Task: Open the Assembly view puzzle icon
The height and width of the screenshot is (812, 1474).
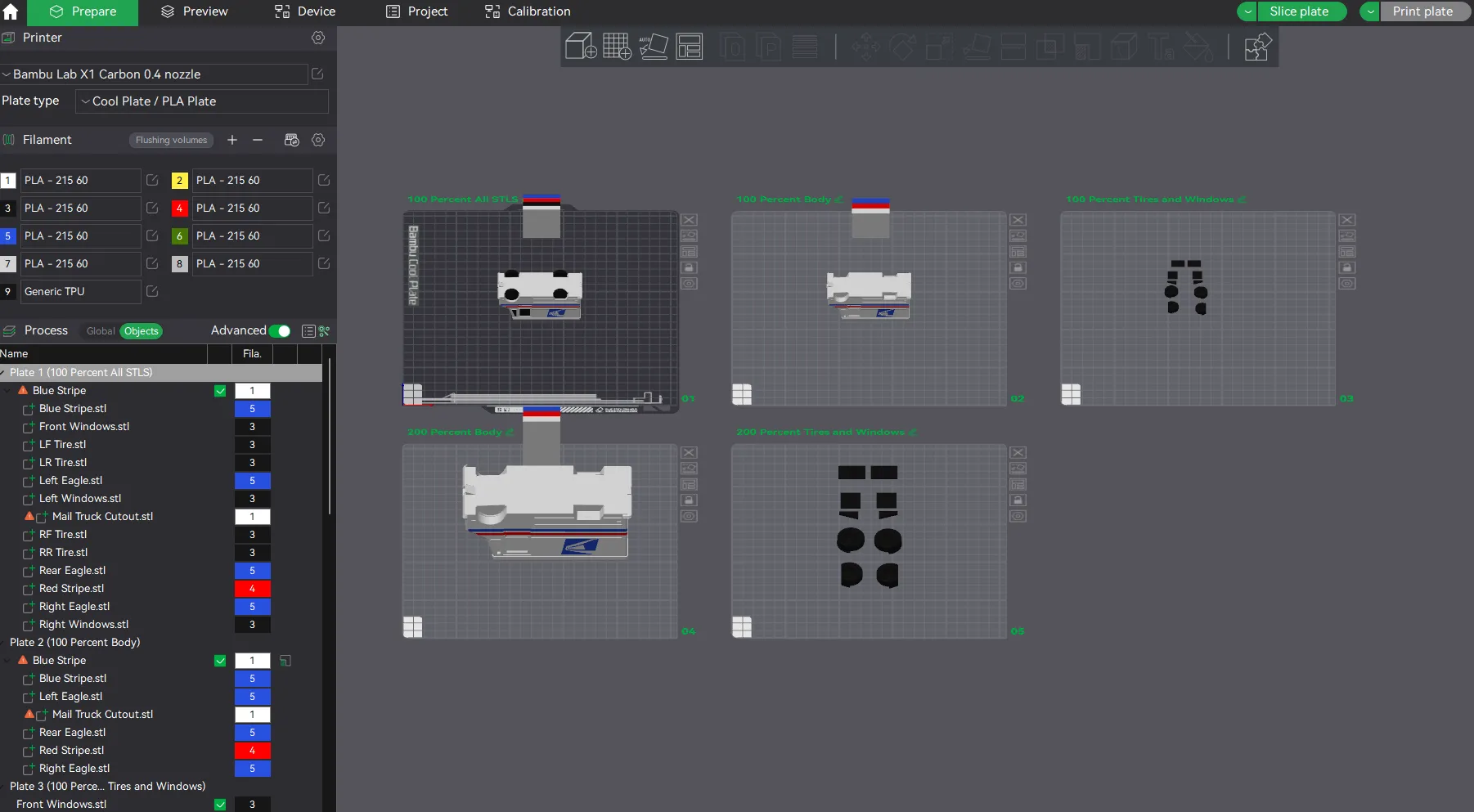Action: pyautogui.click(x=1257, y=47)
